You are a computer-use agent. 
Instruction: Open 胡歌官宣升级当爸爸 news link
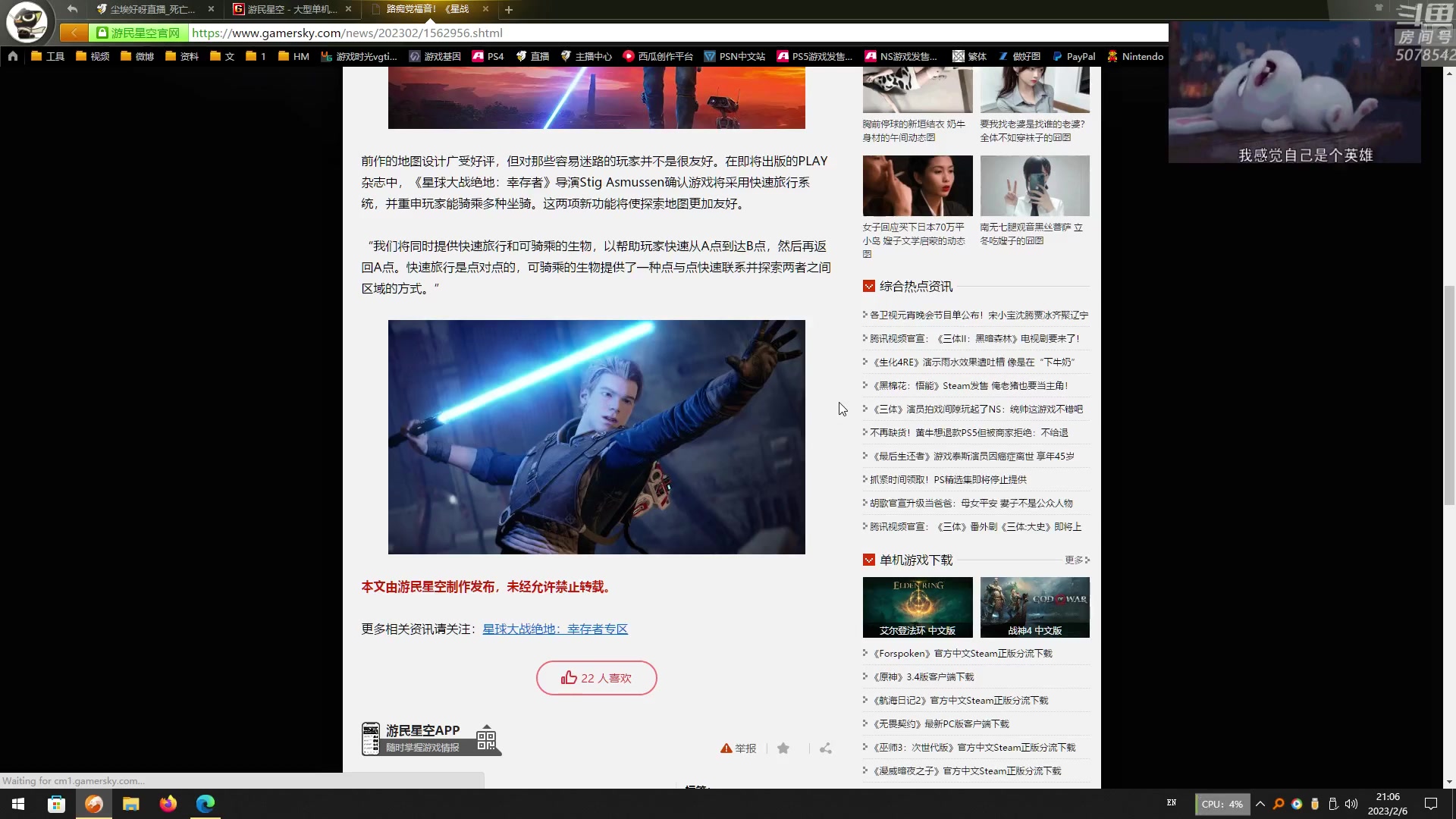971,503
